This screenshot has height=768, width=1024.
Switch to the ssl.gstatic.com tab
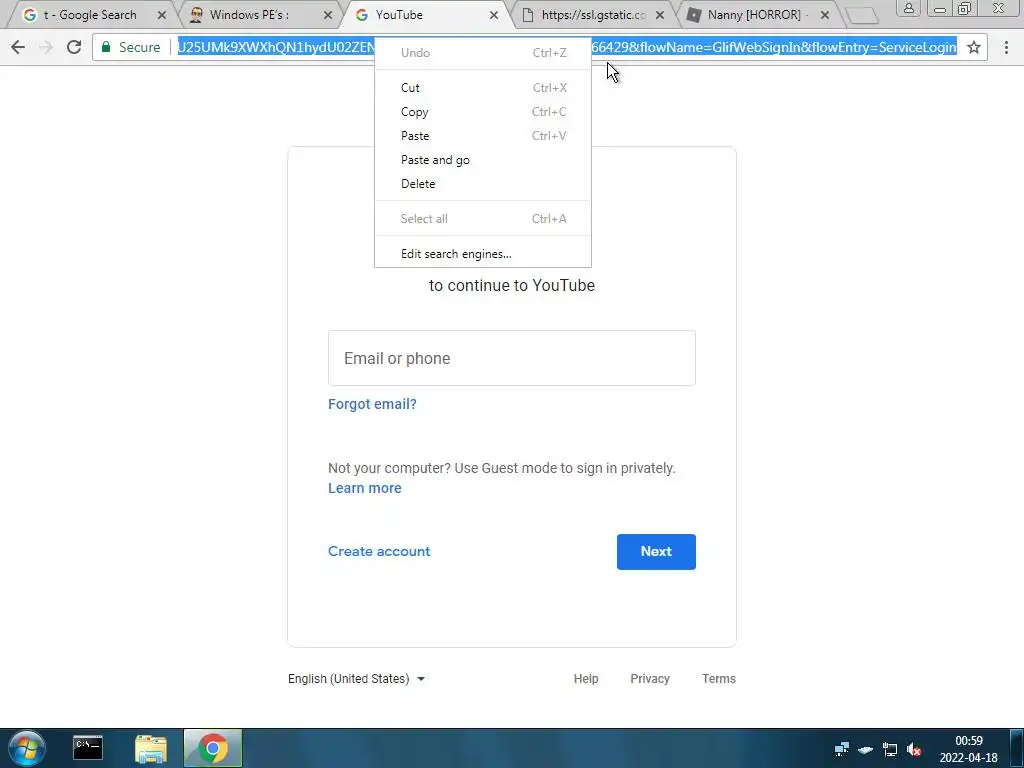(x=594, y=15)
